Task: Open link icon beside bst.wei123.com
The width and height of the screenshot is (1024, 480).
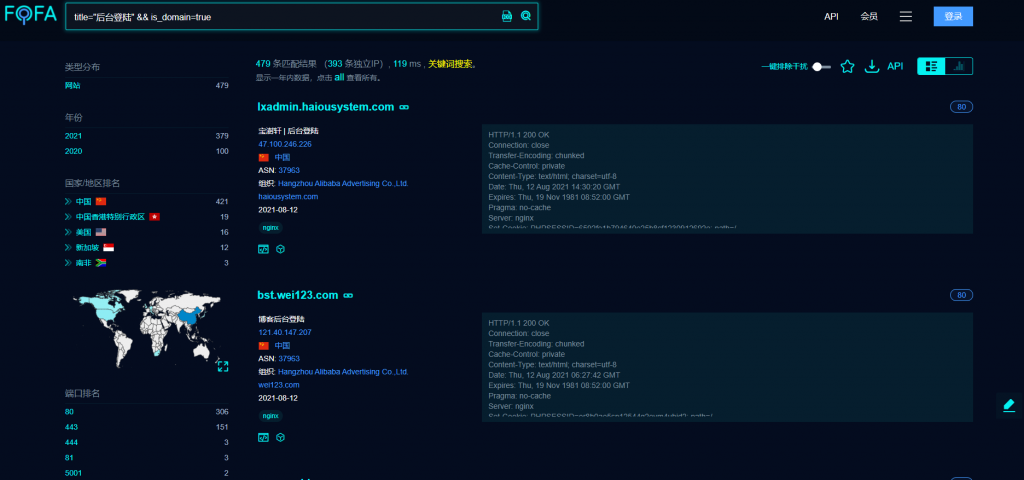Action: [348, 296]
